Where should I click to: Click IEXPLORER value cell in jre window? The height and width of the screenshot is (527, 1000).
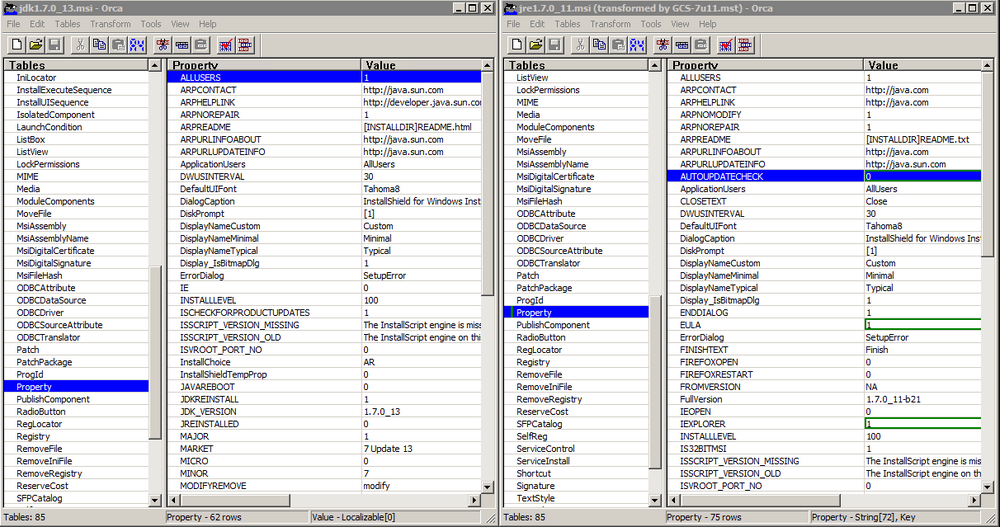(923, 424)
